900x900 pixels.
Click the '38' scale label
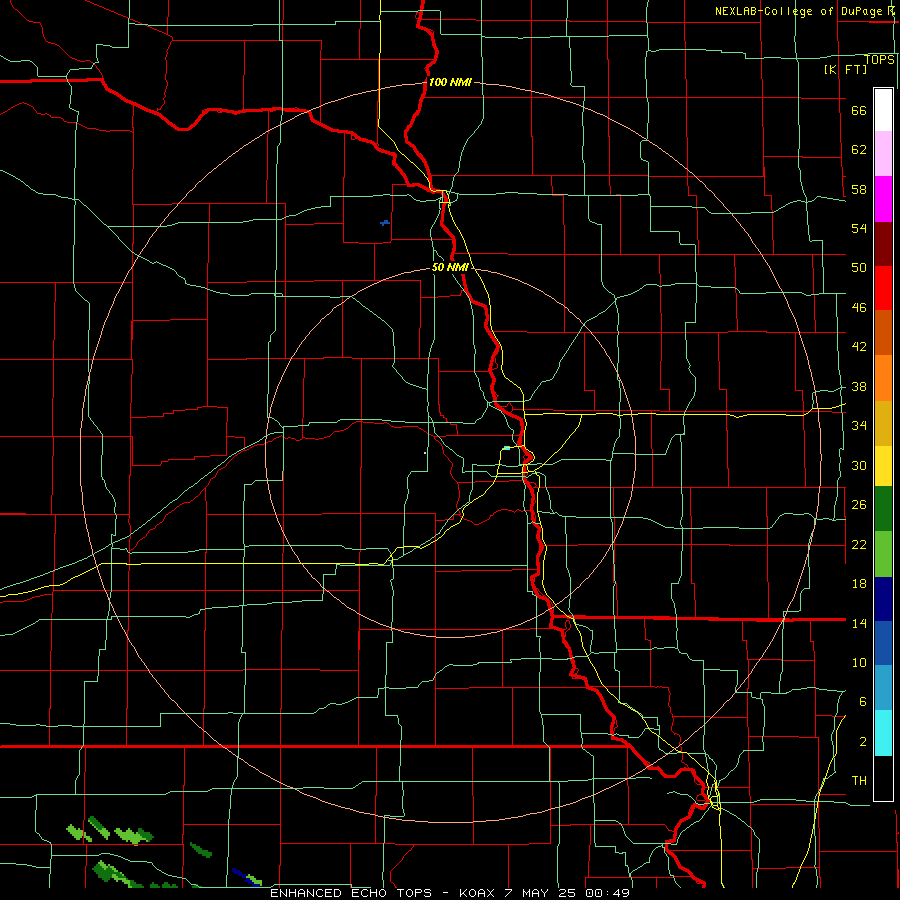859,386
